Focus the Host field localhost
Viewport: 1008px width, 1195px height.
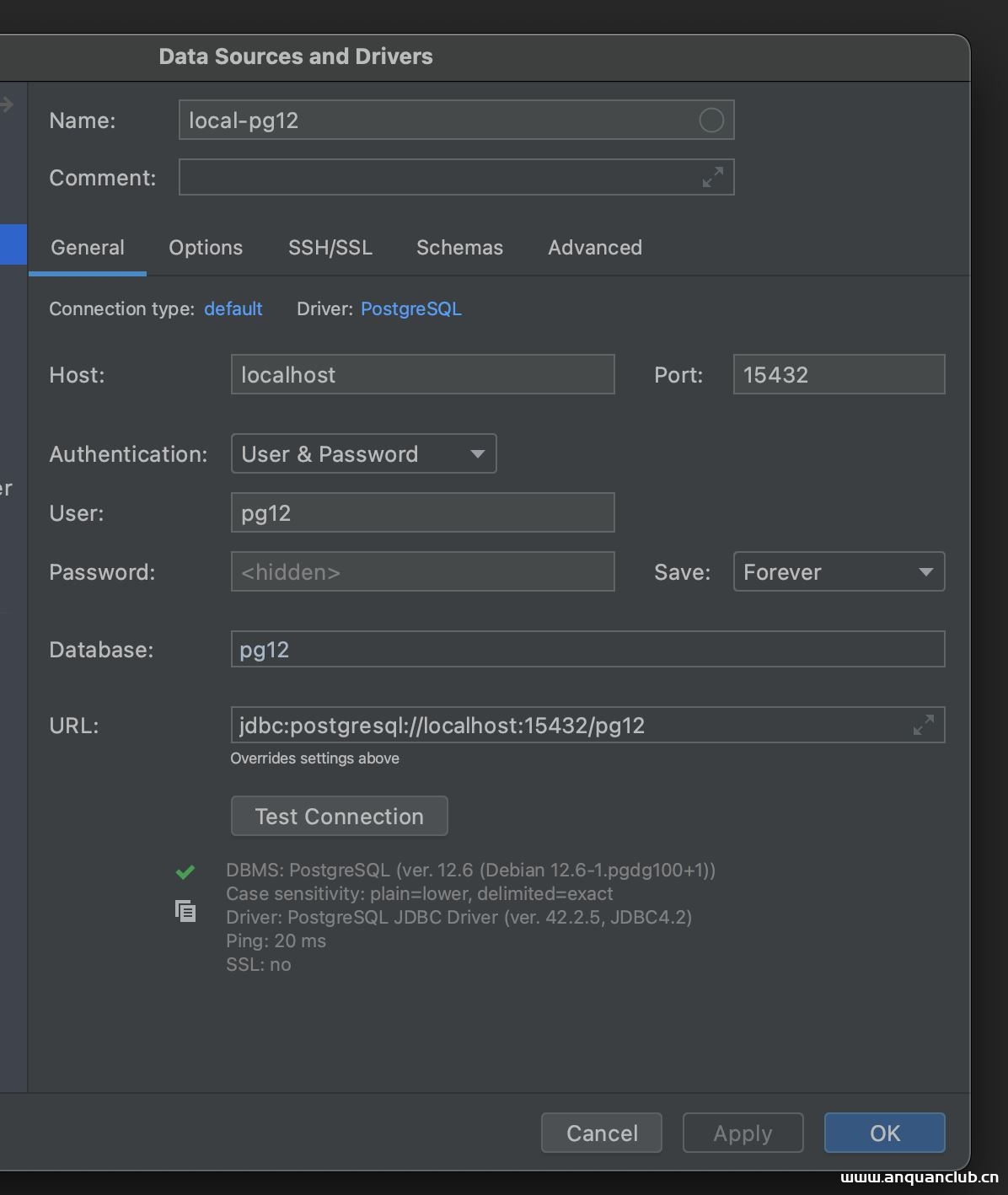(x=423, y=374)
